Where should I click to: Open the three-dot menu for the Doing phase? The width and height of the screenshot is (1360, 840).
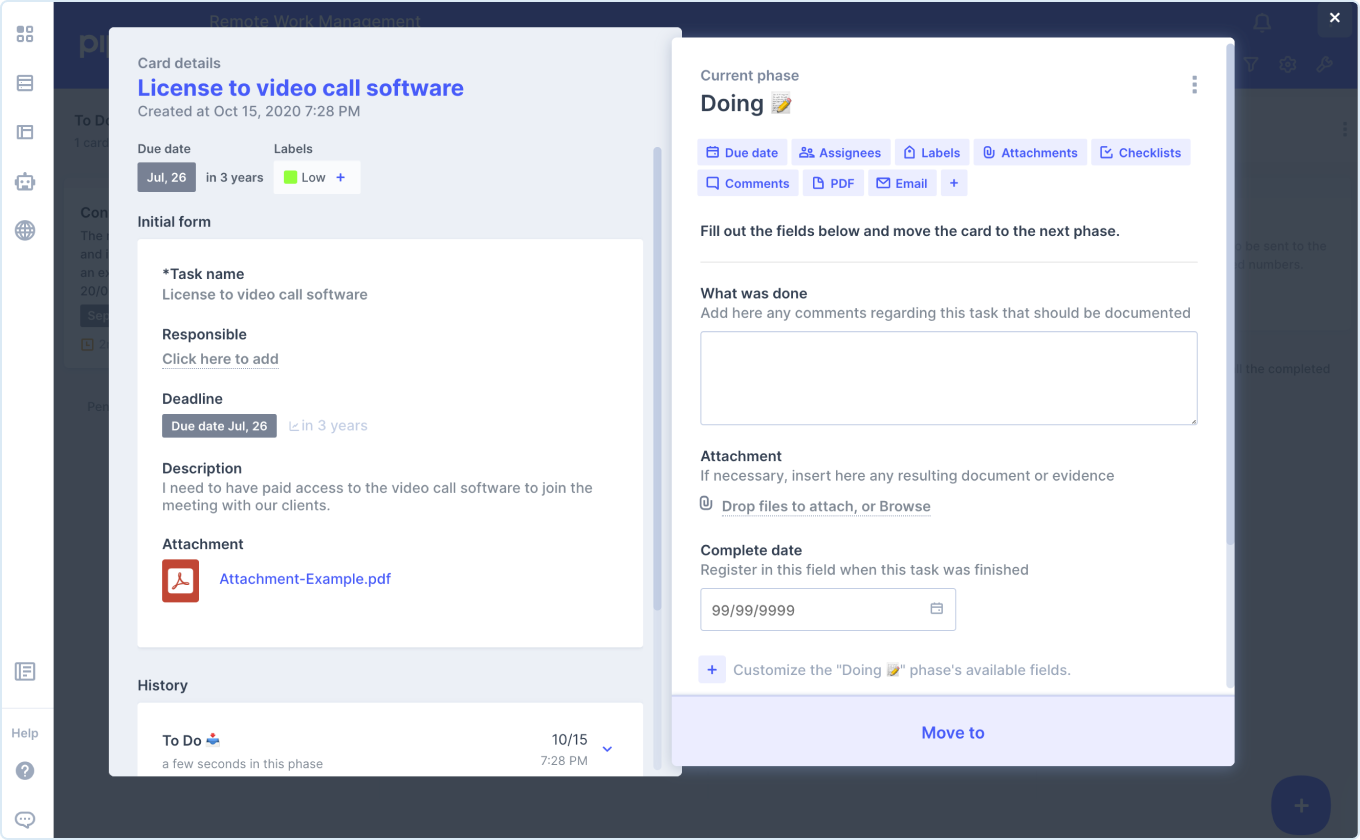1194,84
